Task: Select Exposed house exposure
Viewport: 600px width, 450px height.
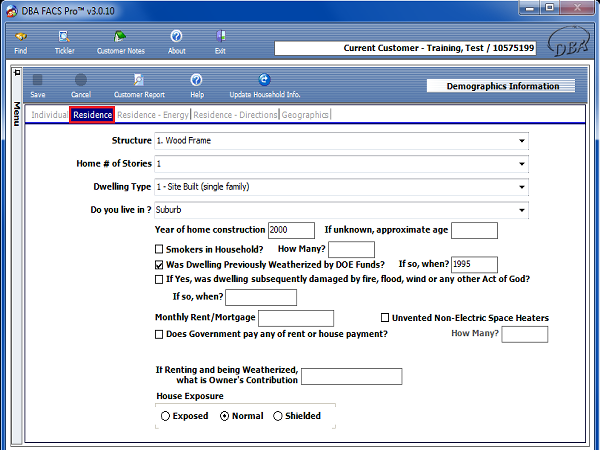Action: [x=165, y=416]
